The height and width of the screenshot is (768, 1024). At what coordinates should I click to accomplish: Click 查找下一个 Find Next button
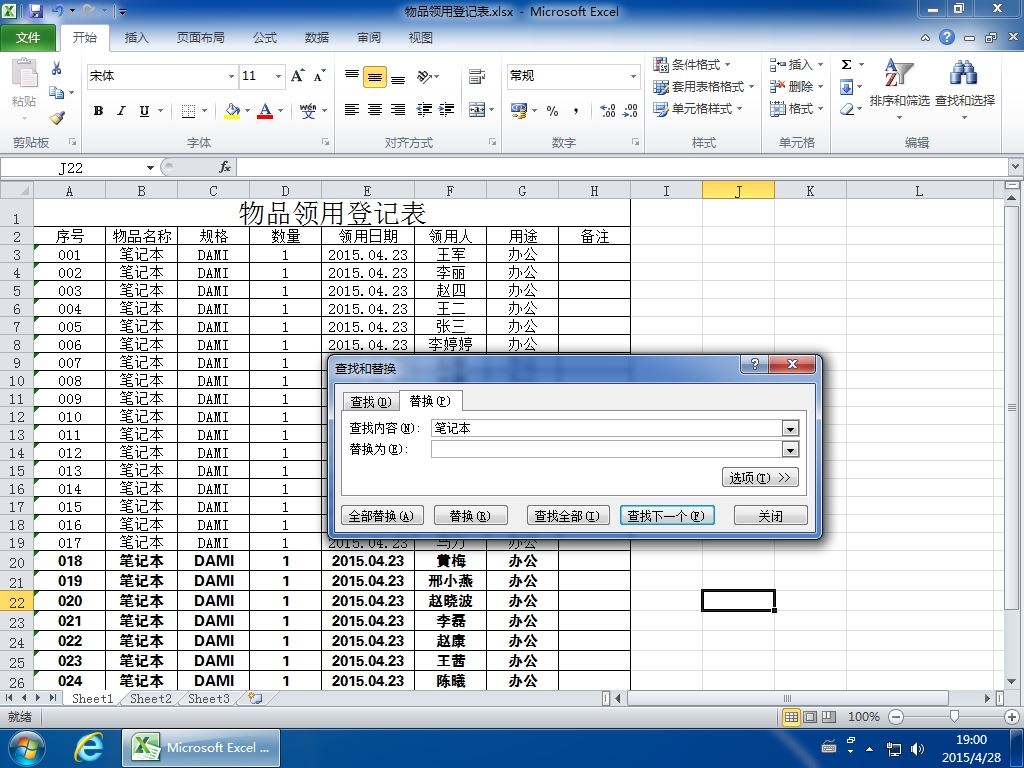667,516
